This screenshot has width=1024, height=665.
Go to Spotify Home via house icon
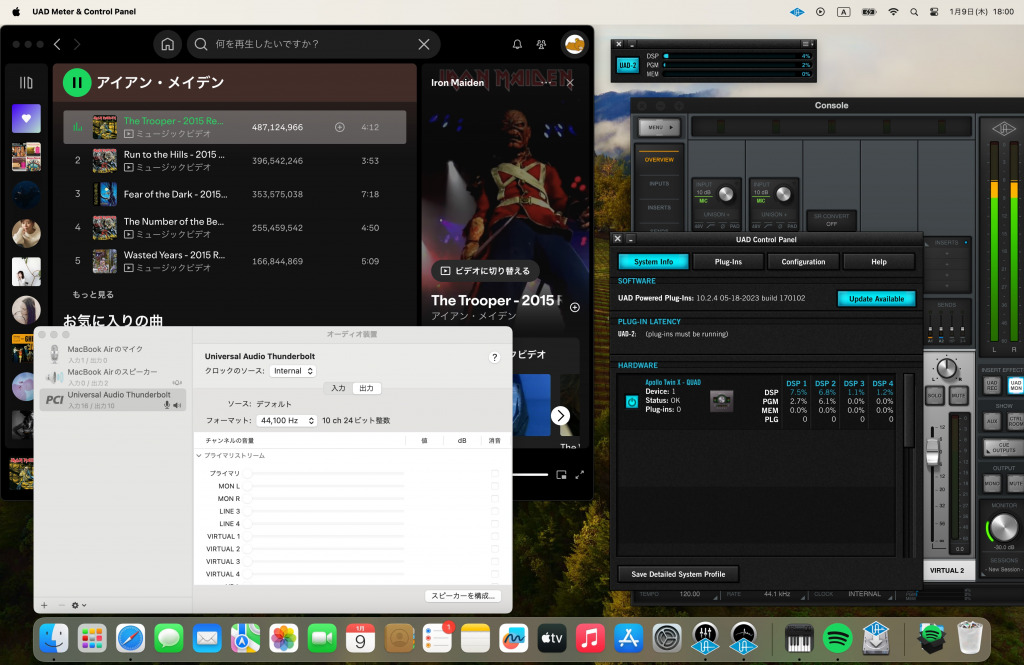[x=167, y=44]
